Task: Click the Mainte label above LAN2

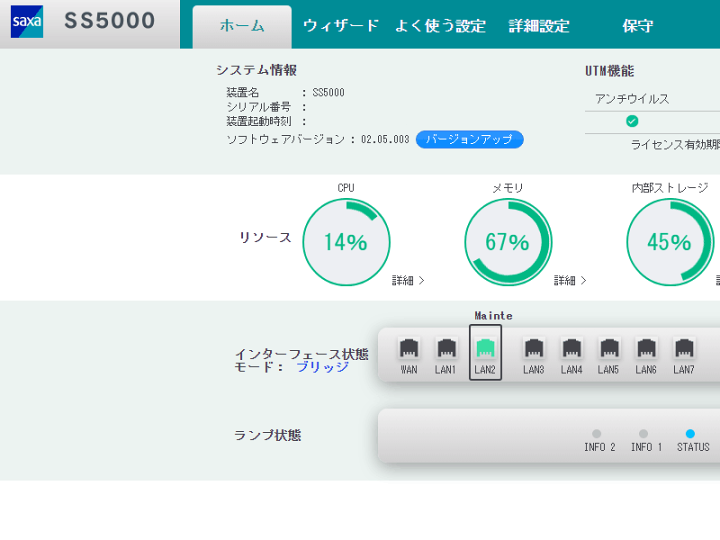Action: 493,316
